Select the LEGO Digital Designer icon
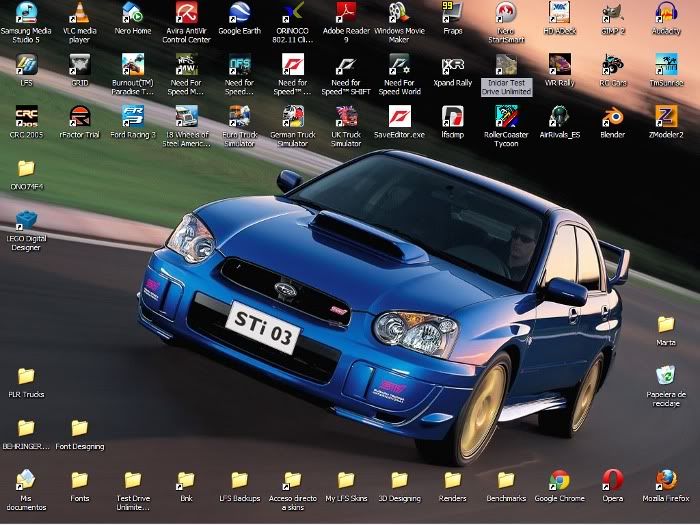The height and width of the screenshot is (525, 700). coord(26,222)
